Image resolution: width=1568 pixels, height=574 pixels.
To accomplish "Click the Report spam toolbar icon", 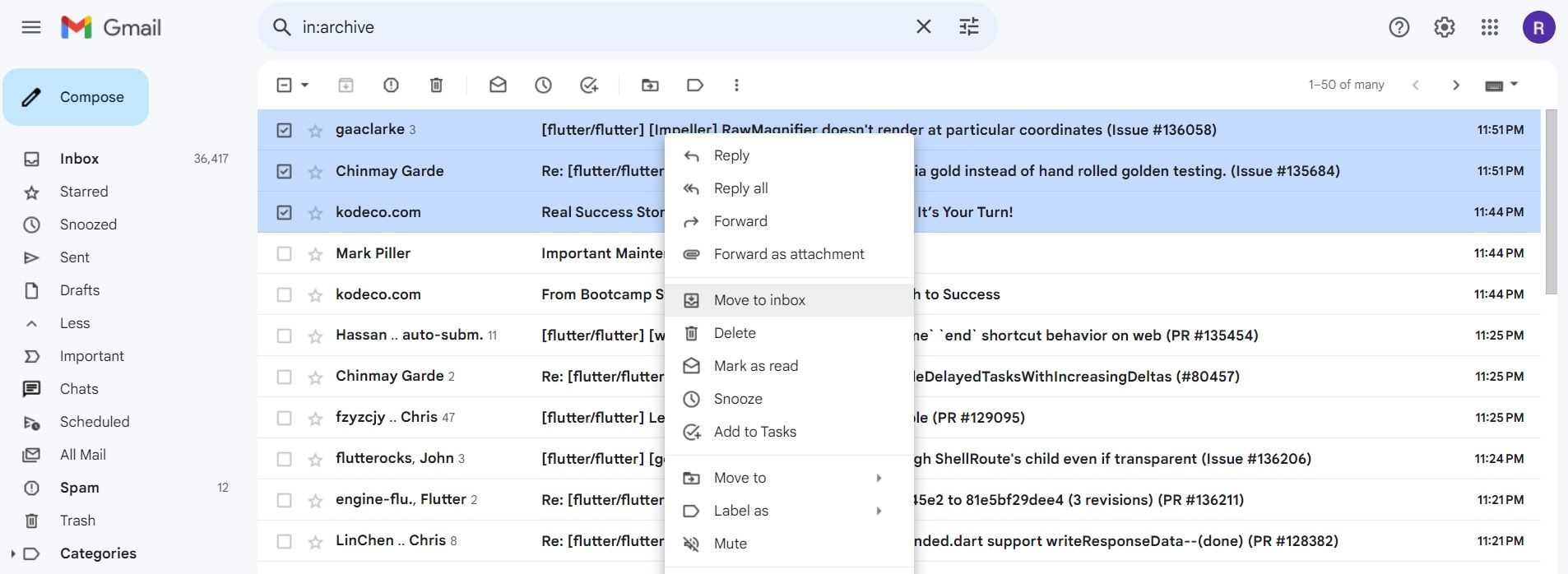I will 391,85.
